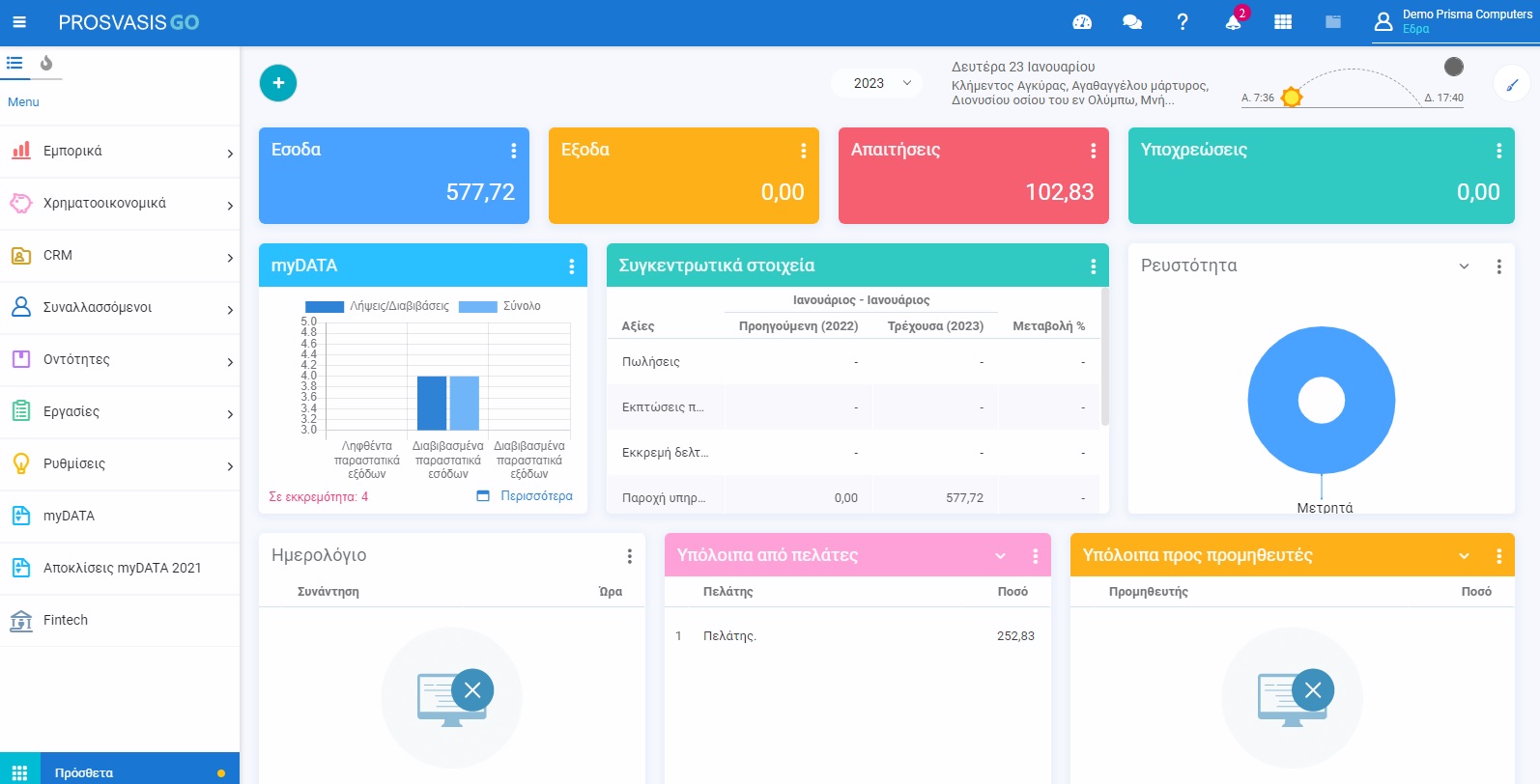Open options menu of Ημερολόγιο widget
The height and width of the screenshot is (784, 1540).
(629, 556)
